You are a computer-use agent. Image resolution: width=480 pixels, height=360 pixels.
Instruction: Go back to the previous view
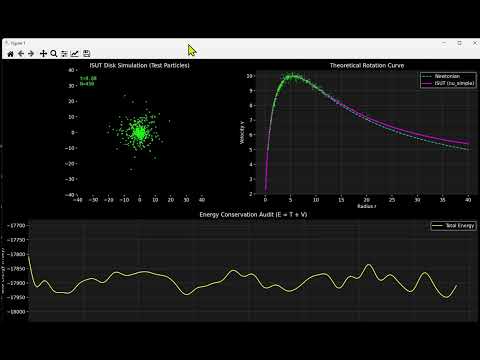[21, 54]
